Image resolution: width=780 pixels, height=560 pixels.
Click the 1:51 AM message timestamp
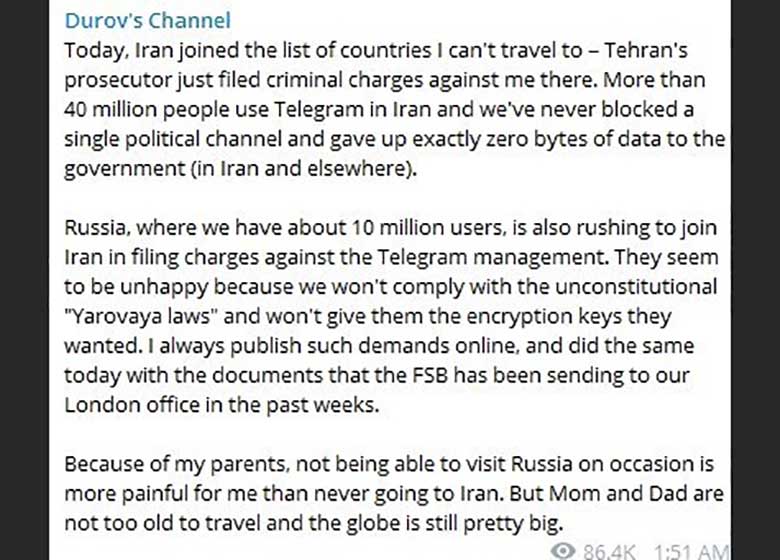tap(692, 550)
